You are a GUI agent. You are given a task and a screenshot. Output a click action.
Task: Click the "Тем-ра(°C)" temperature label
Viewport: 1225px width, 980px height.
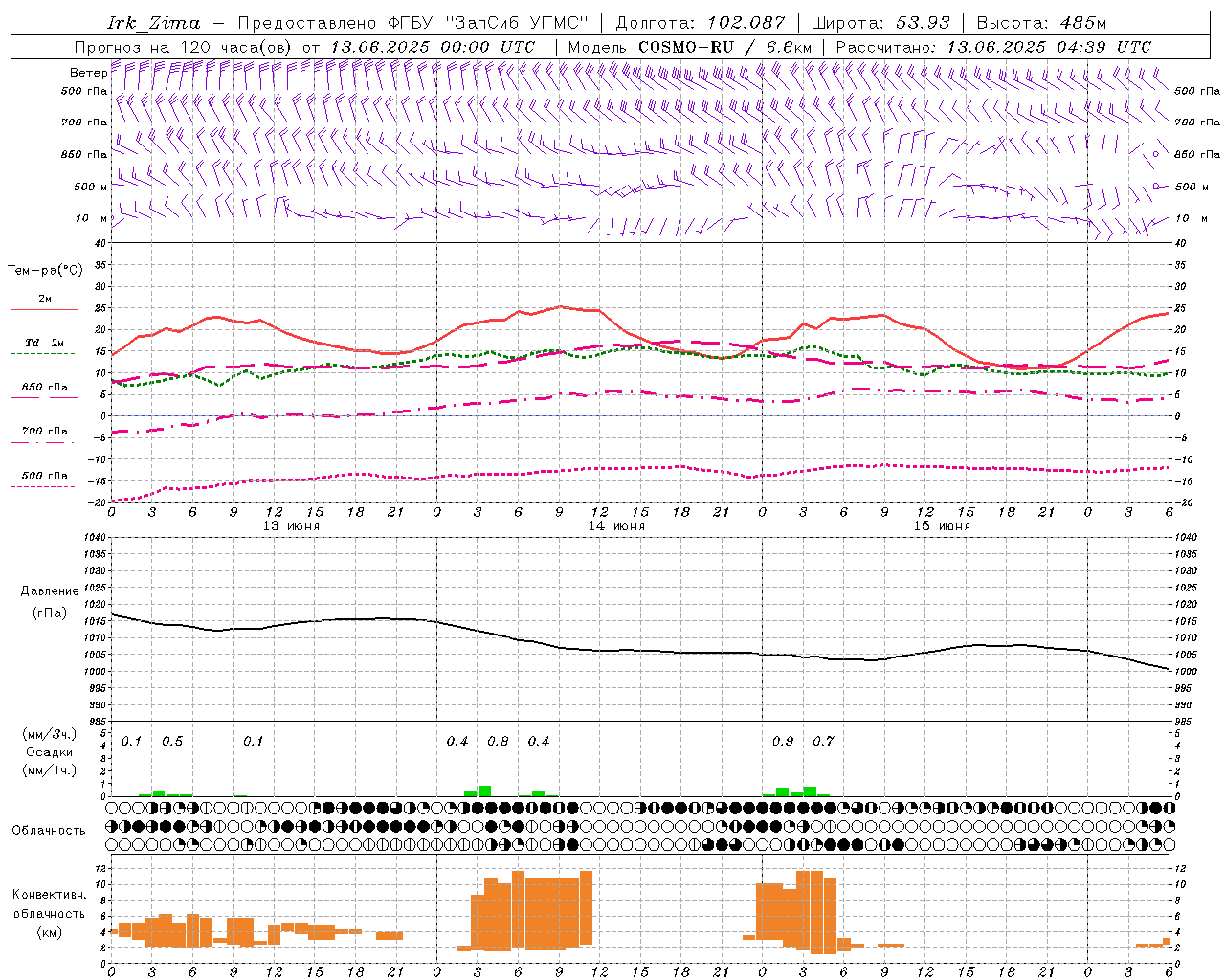[x=45, y=271]
